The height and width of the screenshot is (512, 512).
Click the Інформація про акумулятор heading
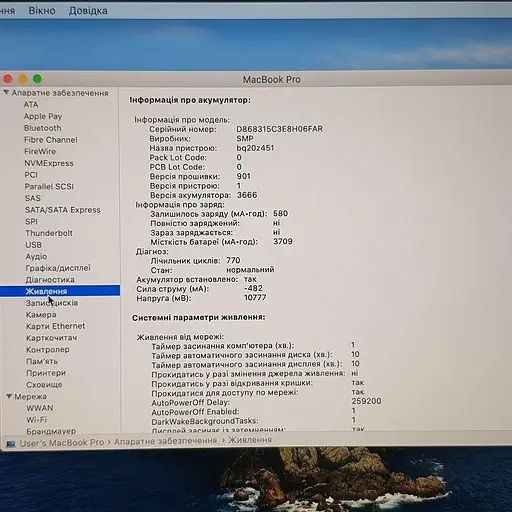pos(190,100)
